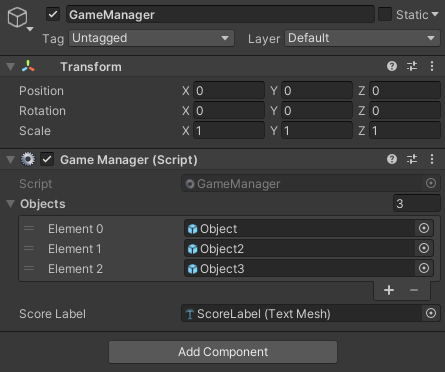The width and height of the screenshot is (445, 372).
Task: Click the Position Z field
Action: [x=405, y=90]
